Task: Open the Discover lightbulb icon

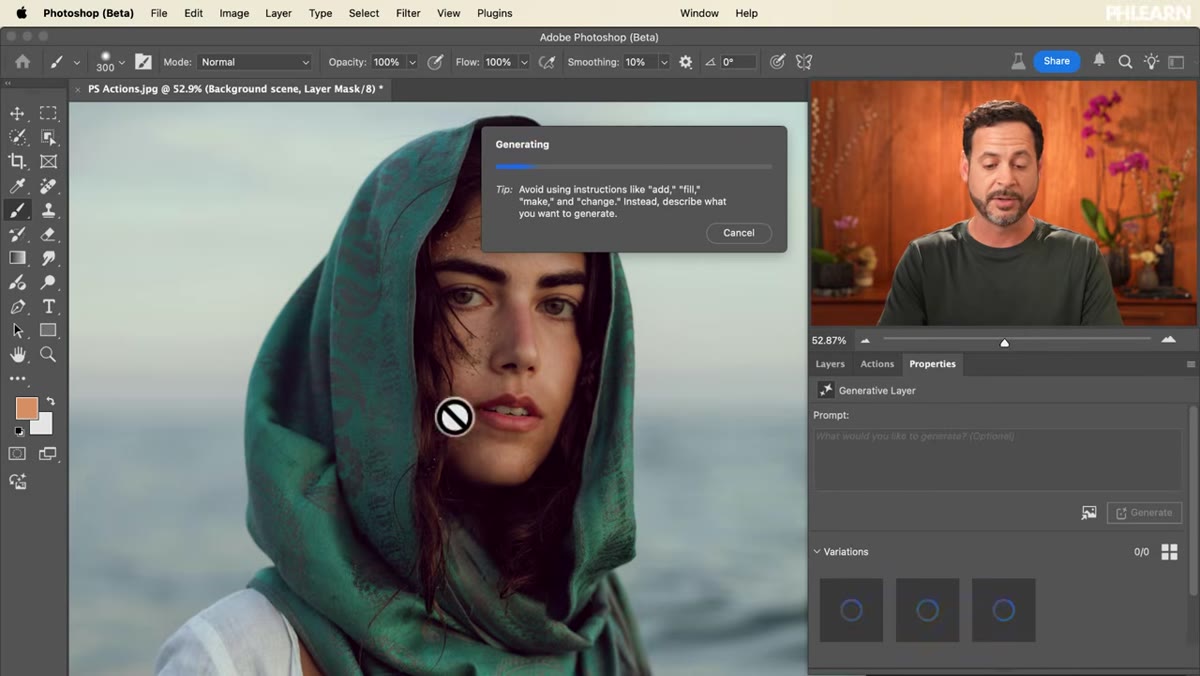Action: pos(1152,61)
